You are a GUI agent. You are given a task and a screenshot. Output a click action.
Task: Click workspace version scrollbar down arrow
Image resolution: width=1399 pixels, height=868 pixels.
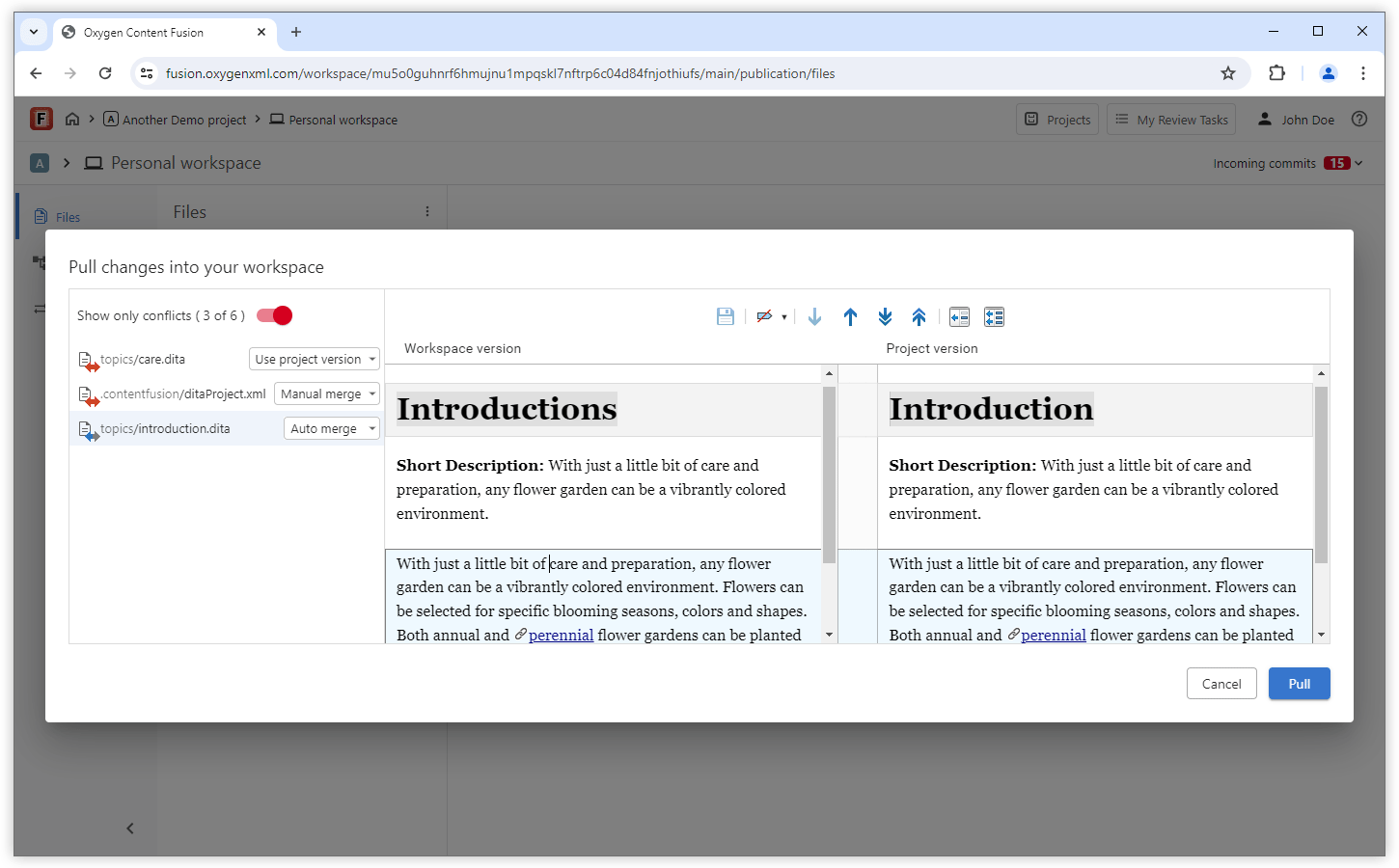point(829,635)
